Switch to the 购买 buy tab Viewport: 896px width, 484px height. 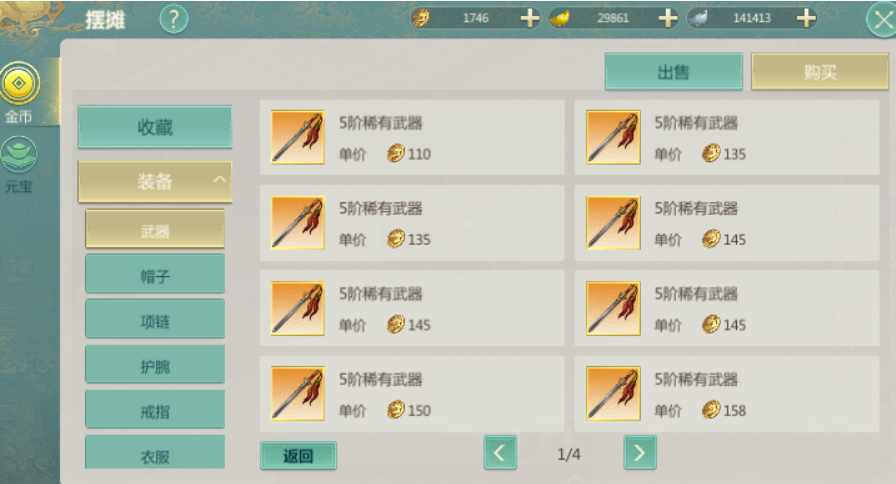tap(820, 72)
